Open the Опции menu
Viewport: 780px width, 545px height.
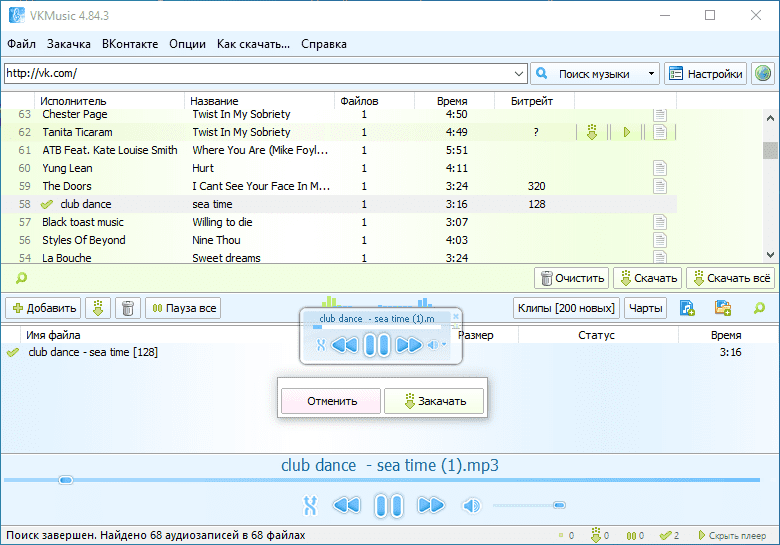(x=187, y=44)
